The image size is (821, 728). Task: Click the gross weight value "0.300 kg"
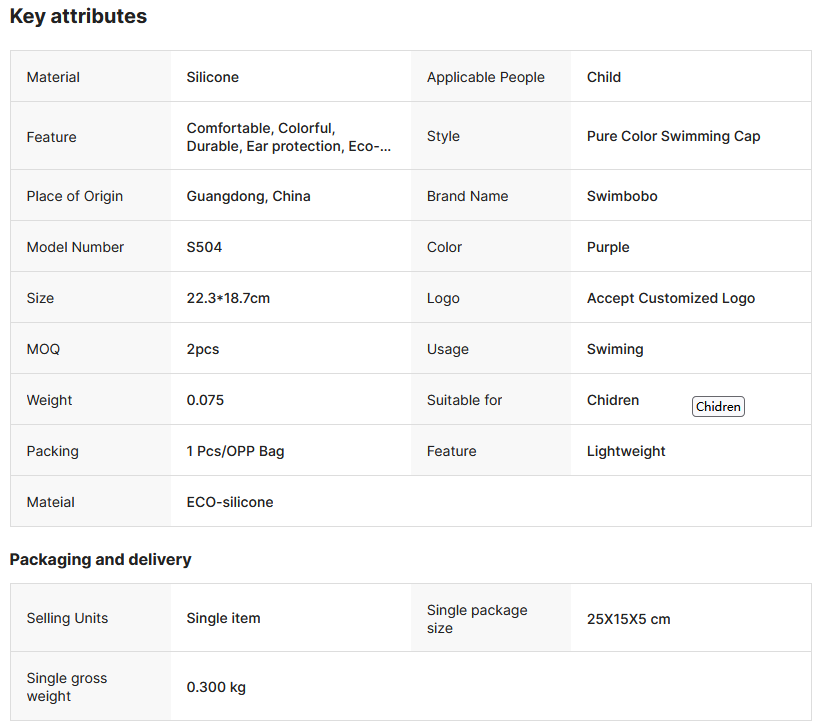216,687
